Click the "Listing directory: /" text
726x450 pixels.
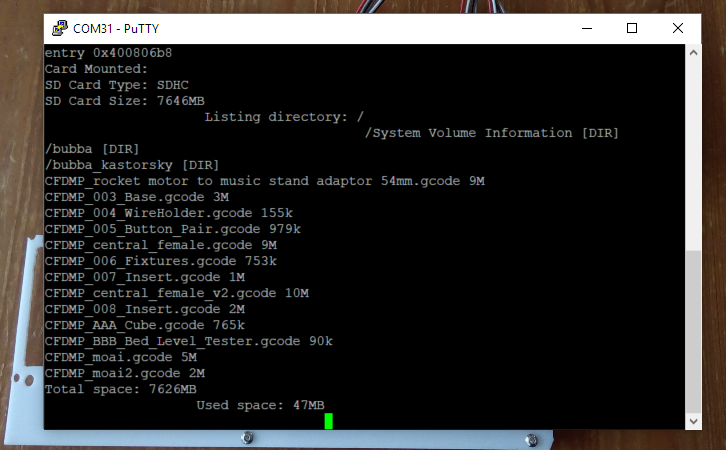pos(284,117)
